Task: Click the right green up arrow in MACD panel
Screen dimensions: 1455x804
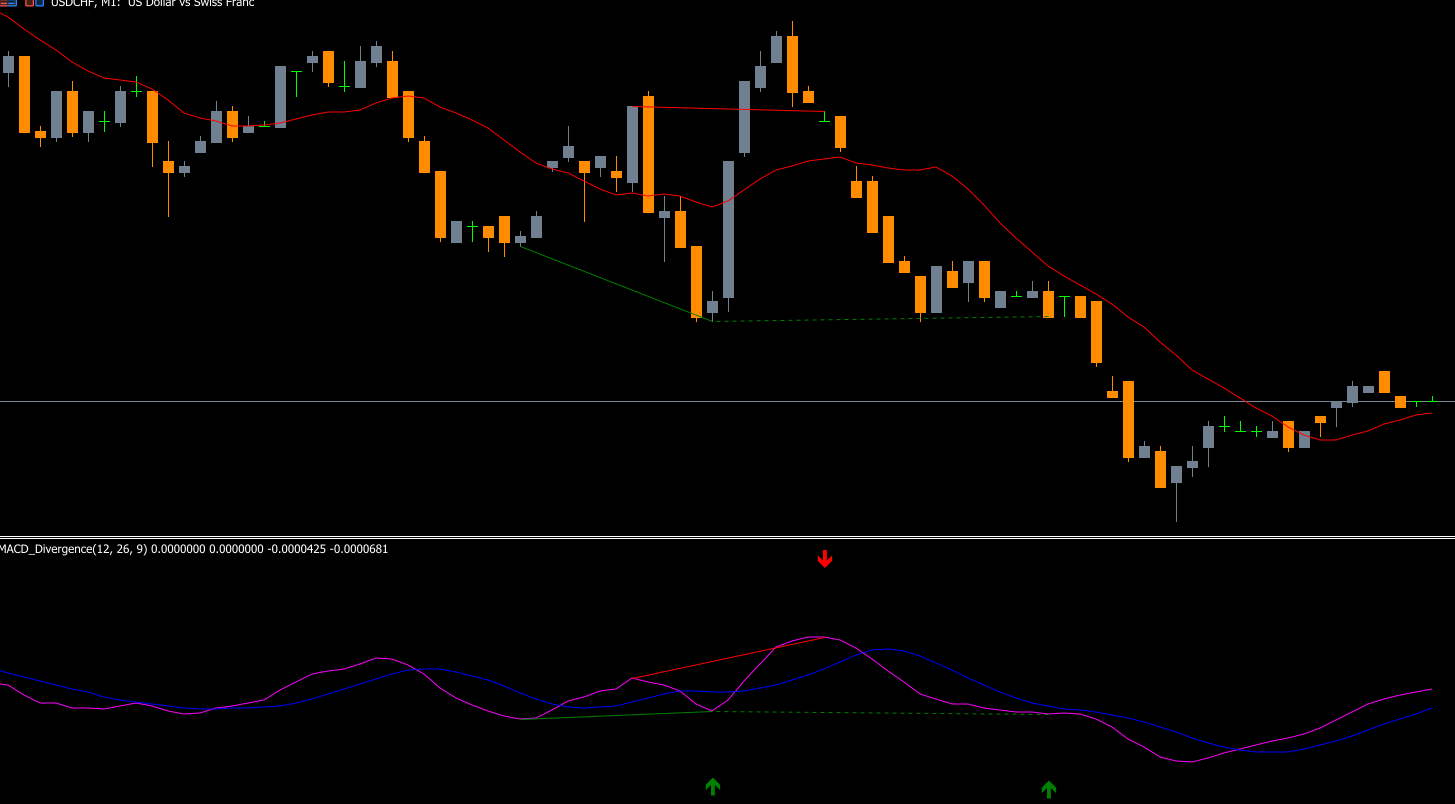Action: pyautogui.click(x=1048, y=788)
